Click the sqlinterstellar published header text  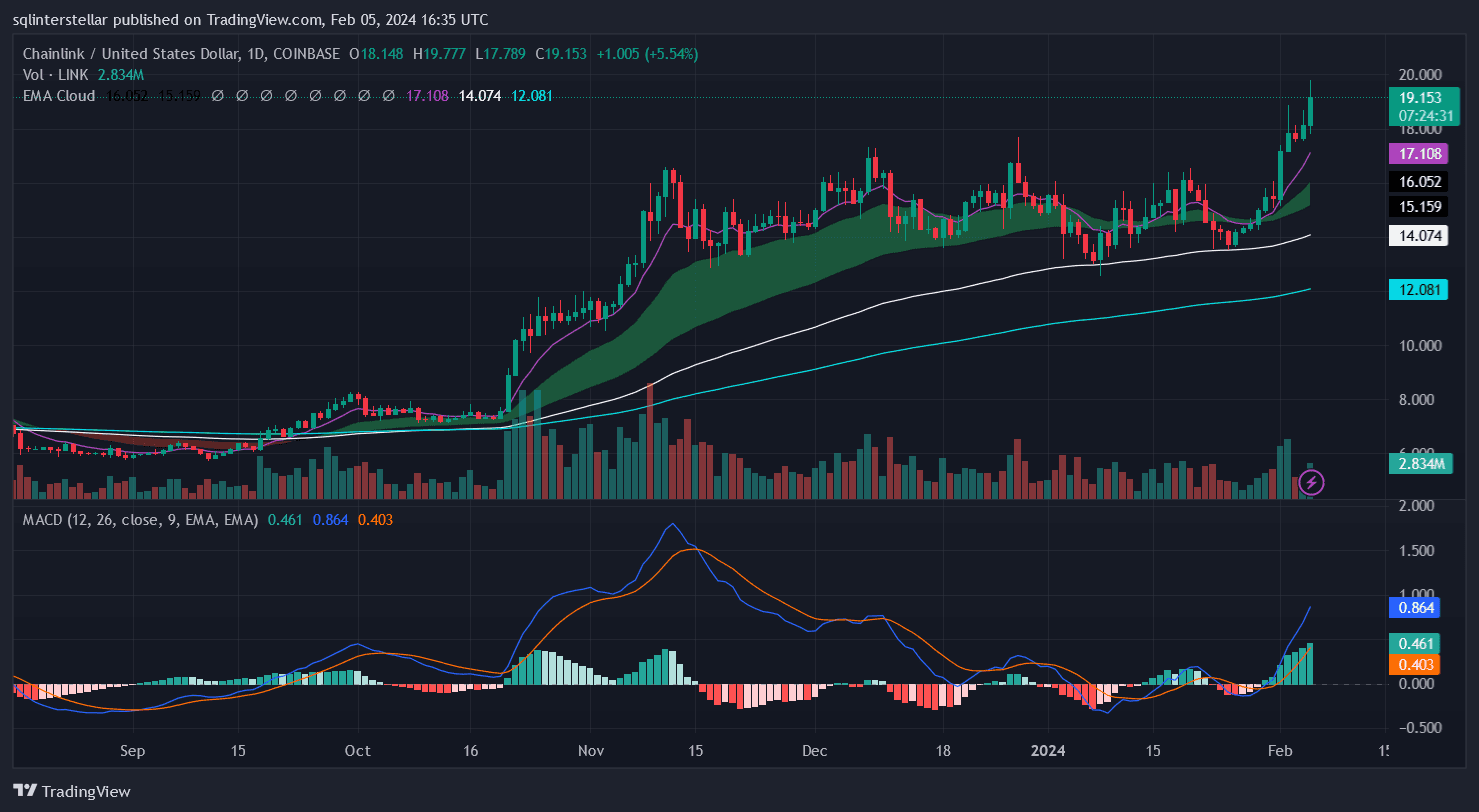tap(250, 19)
